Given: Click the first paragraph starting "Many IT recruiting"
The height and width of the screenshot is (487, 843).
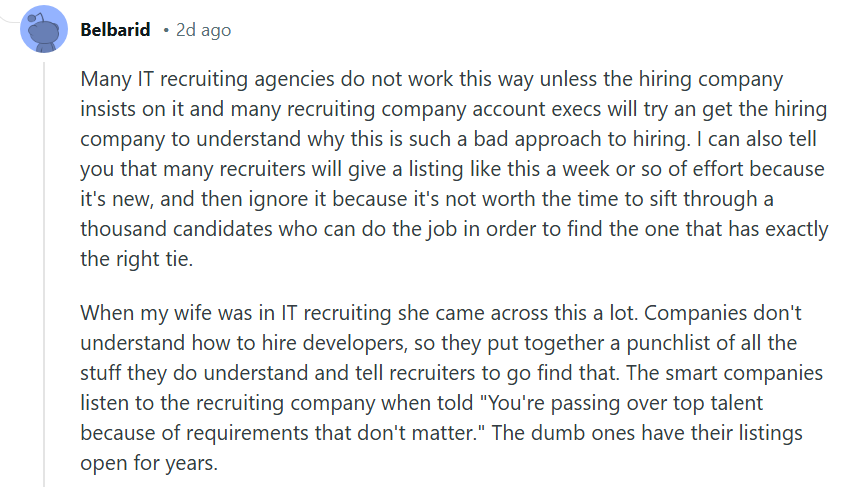Looking at the screenshot, I should pos(454,169).
